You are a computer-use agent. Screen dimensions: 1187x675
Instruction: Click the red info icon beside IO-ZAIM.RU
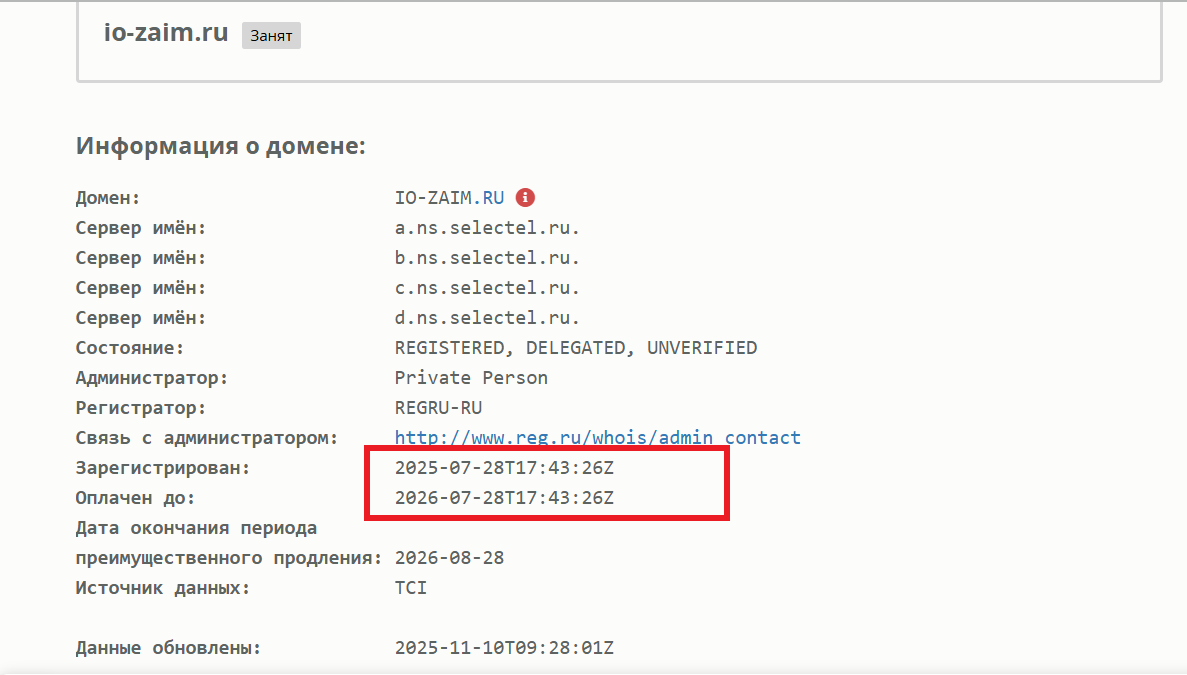tap(525, 198)
